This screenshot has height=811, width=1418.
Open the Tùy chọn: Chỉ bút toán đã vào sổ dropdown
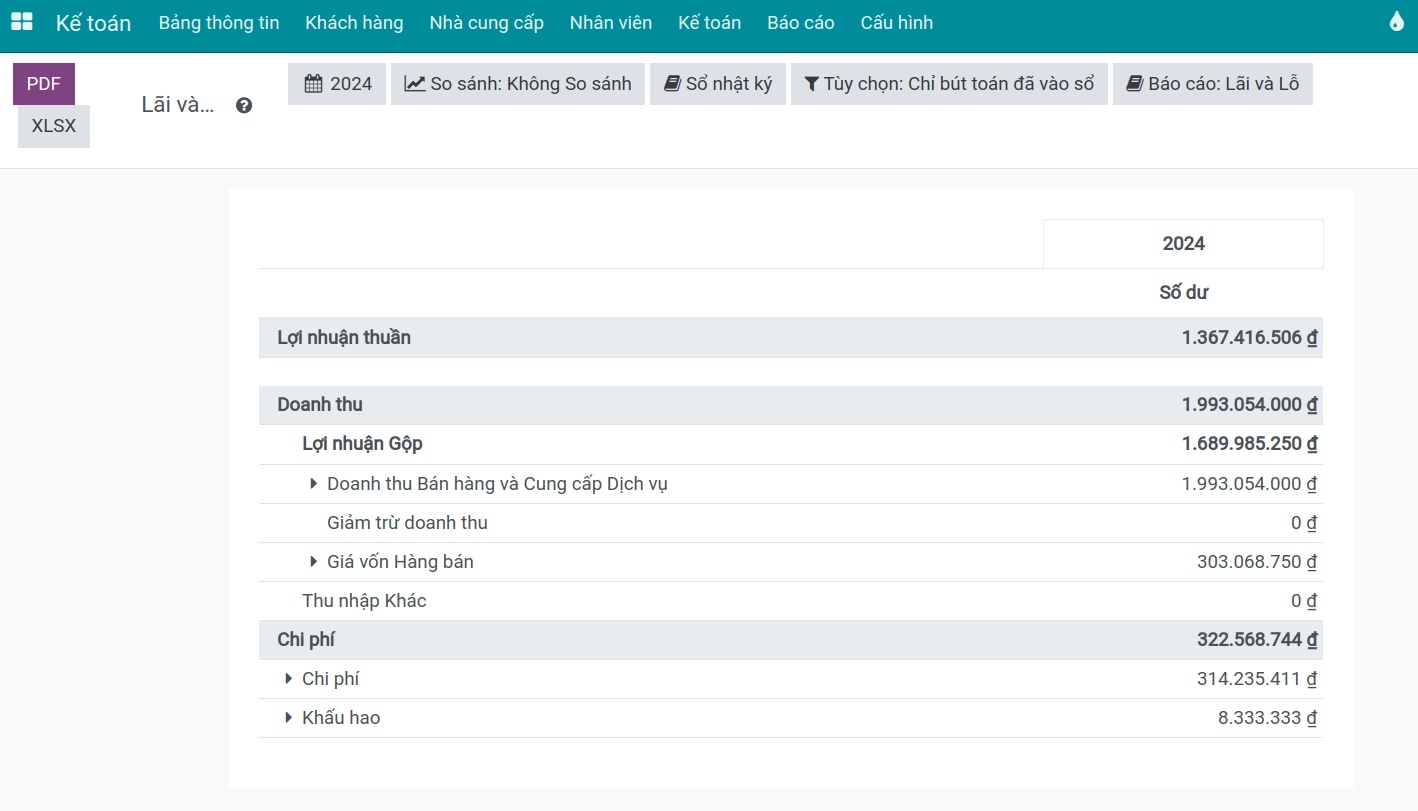[x=949, y=84]
